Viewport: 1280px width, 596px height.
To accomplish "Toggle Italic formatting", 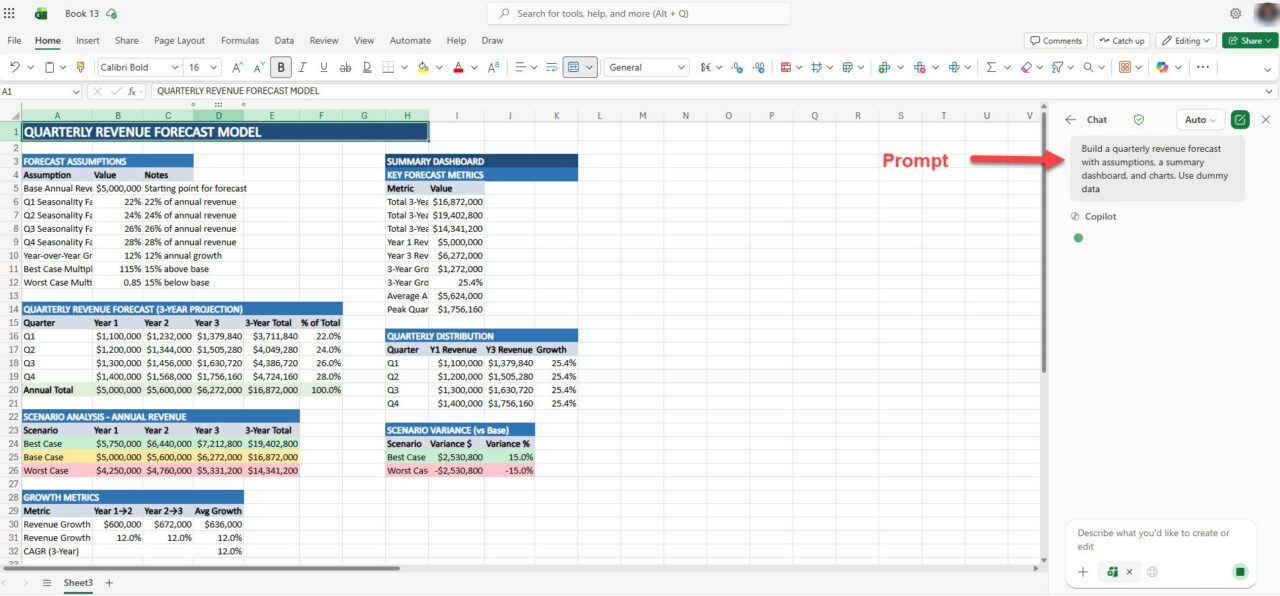I will 302,67.
